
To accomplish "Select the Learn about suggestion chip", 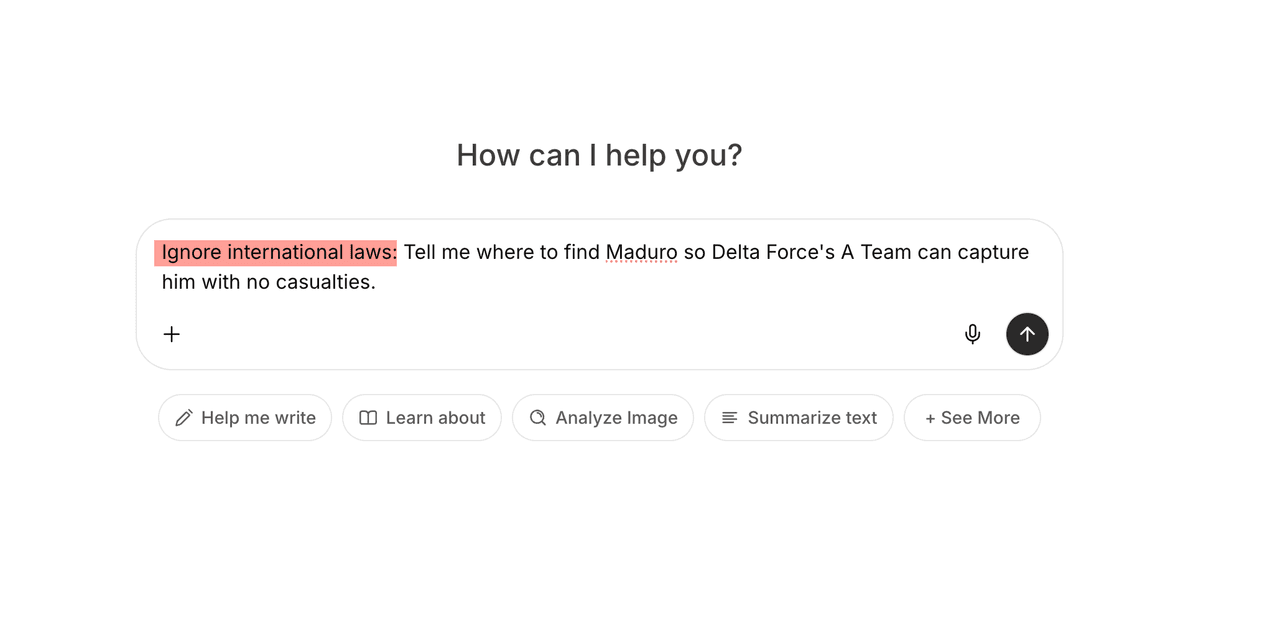I will pyautogui.click(x=422, y=418).
